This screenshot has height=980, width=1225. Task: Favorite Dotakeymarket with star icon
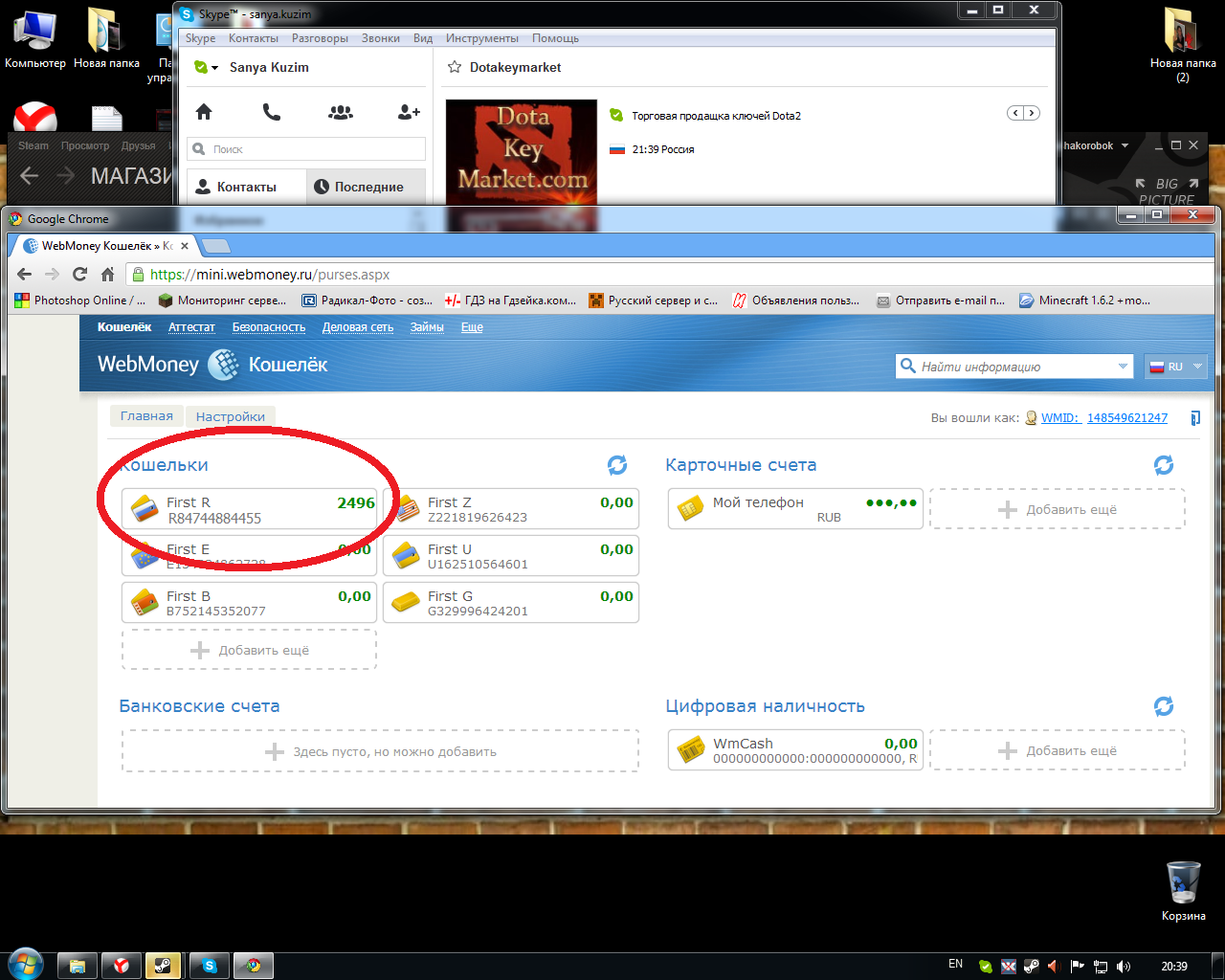click(x=455, y=67)
